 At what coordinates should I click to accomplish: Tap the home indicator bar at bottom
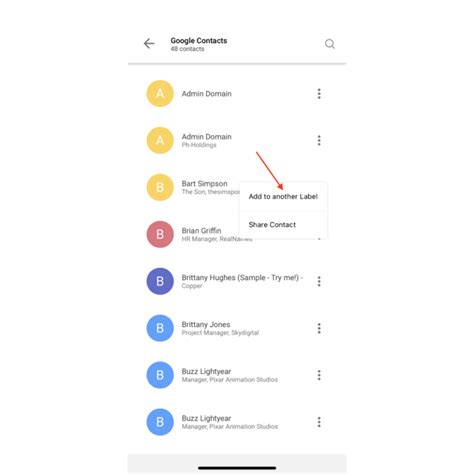pos(237,468)
